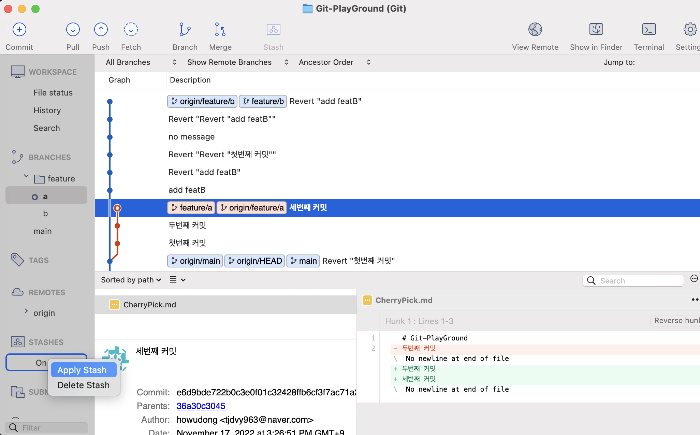Click the selected commit graph node

pos(117,208)
